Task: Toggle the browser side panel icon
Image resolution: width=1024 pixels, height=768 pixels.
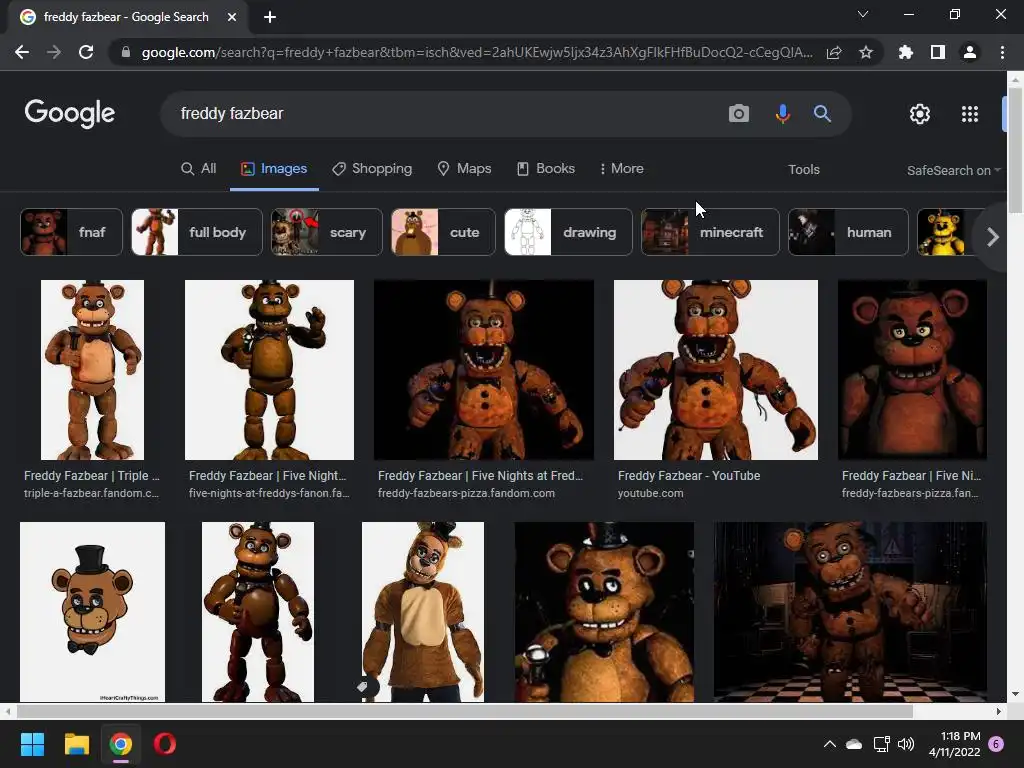Action: click(x=938, y=52)
